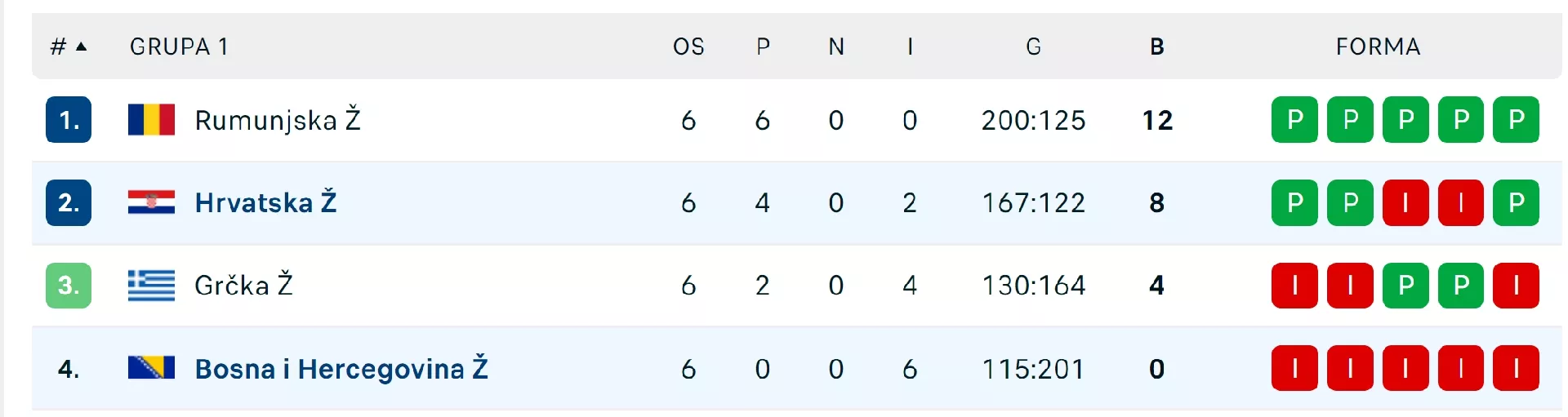Click Hrvatska's first red I form badge

coord(1405,202)
